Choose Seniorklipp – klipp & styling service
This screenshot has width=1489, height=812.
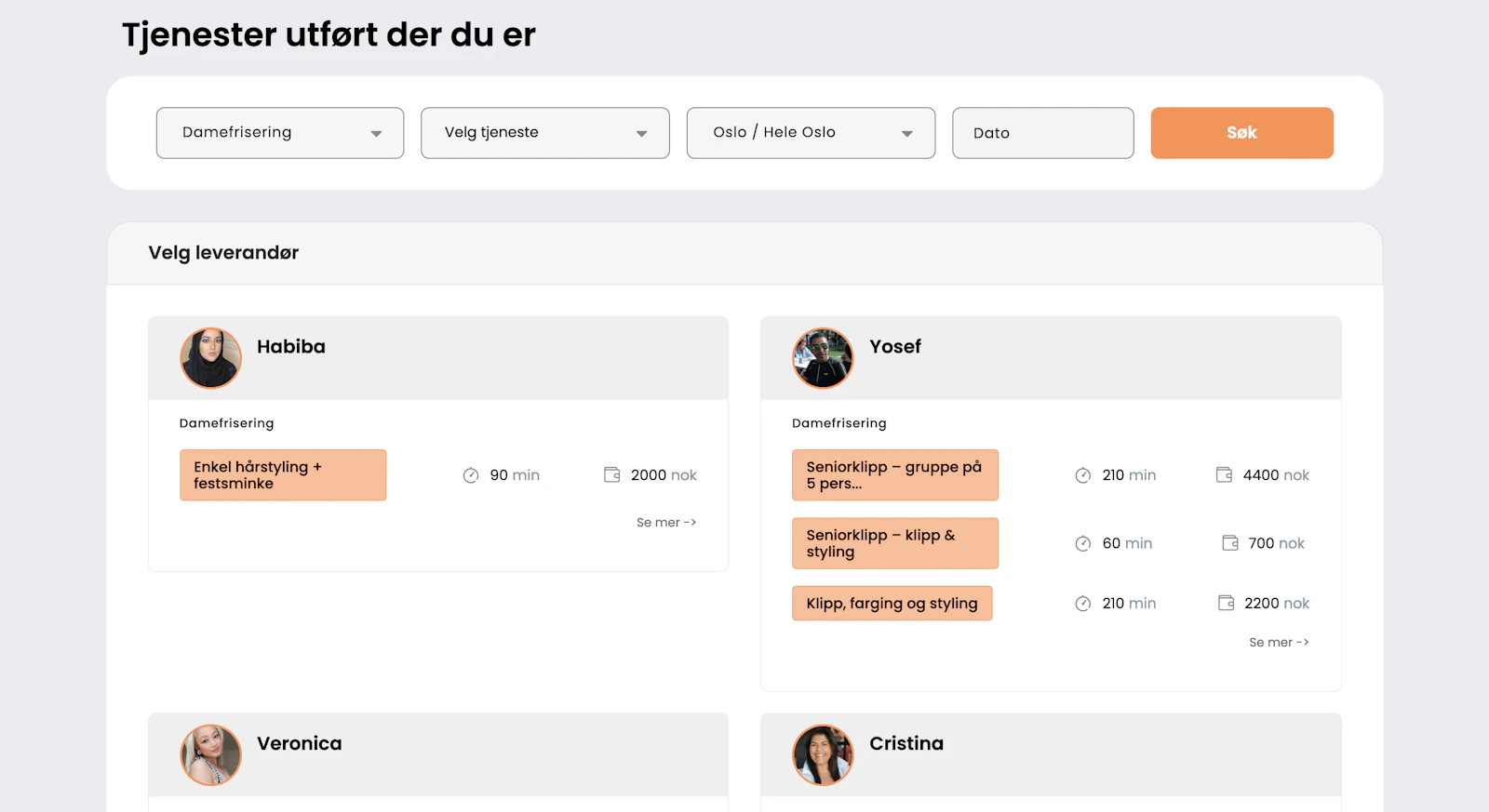click(x=895, y=543)
